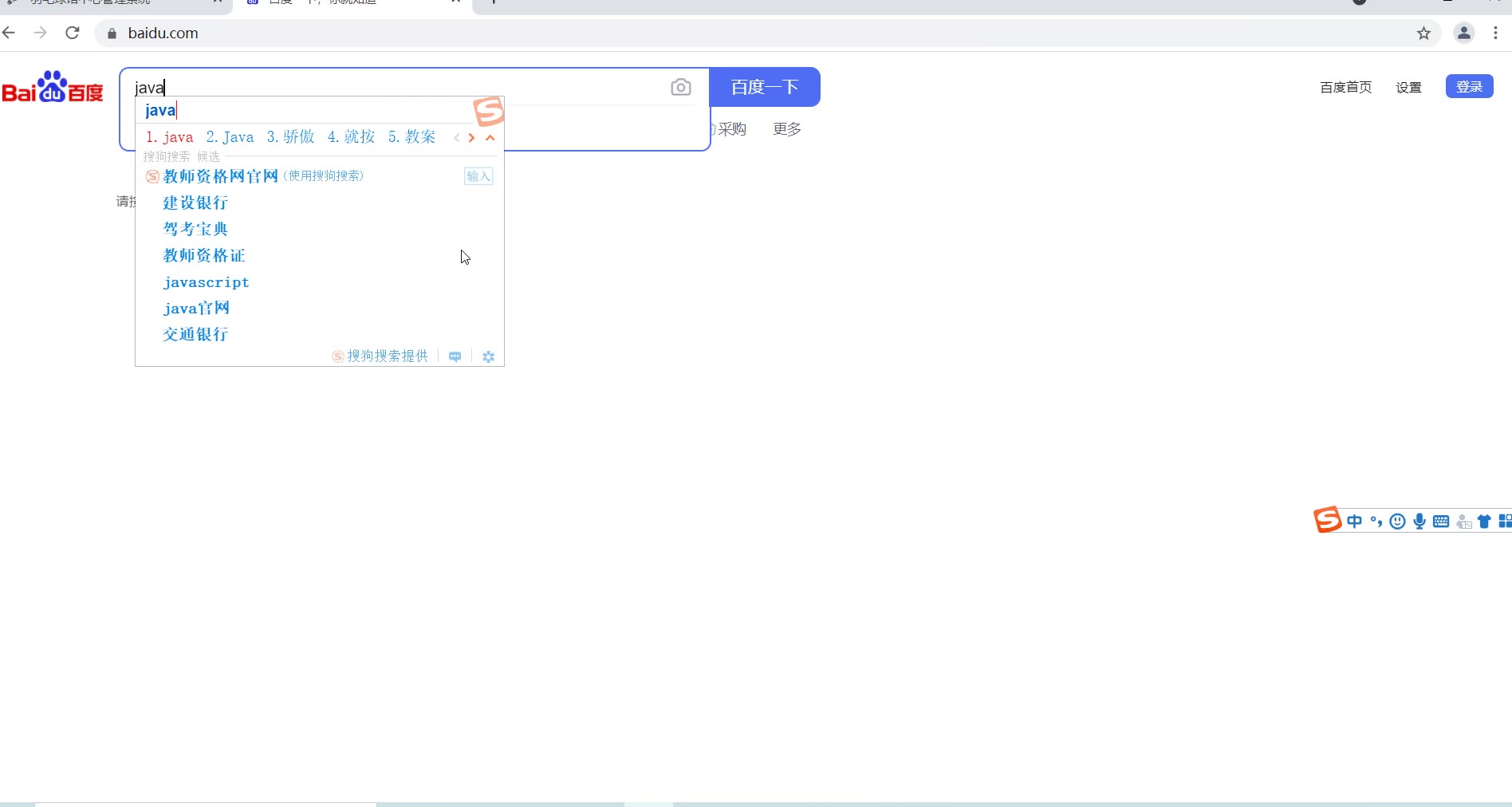
Task: Choose suggestion javascript
Action: tap(206, 282)
